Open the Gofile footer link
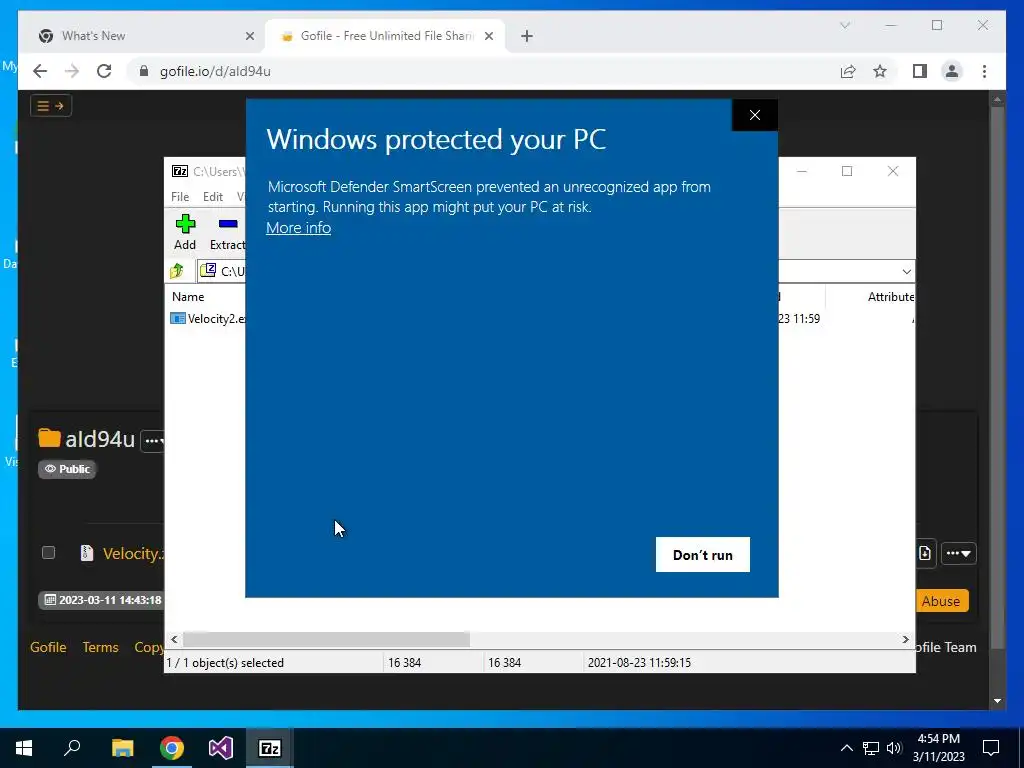This screenshot has width=1024, height=768. tap(48, 647)
